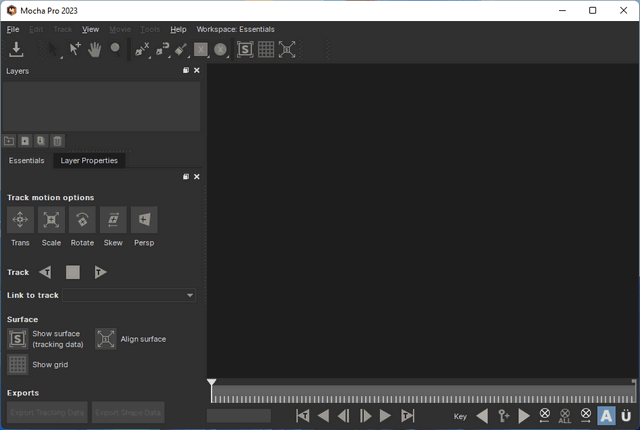This screenshot has height=430, width=640.
Task: Click Export Shape Data button
Action: [x=128, y=411]
